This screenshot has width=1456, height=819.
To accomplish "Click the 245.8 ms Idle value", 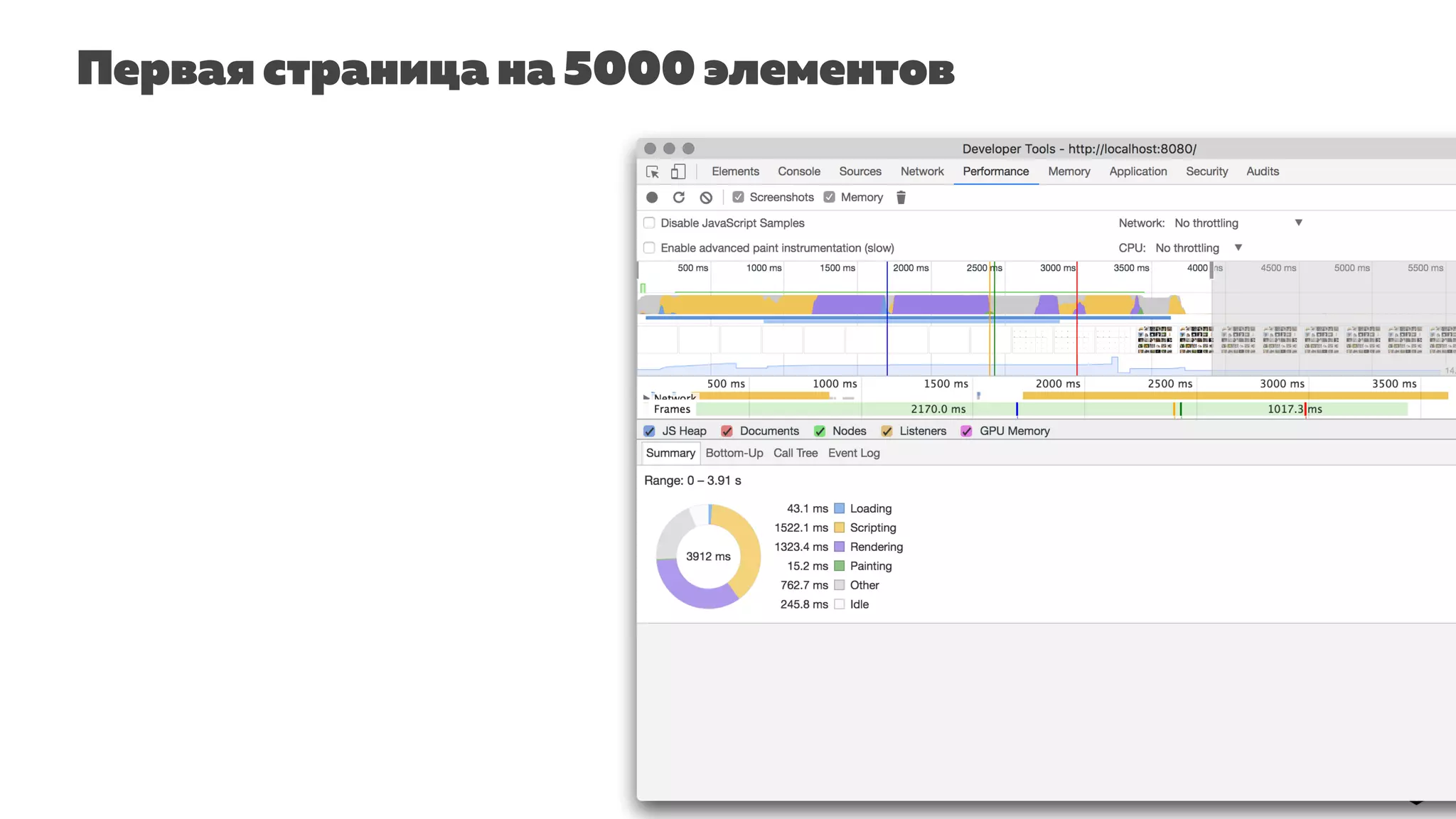I will tap(804, 604).
